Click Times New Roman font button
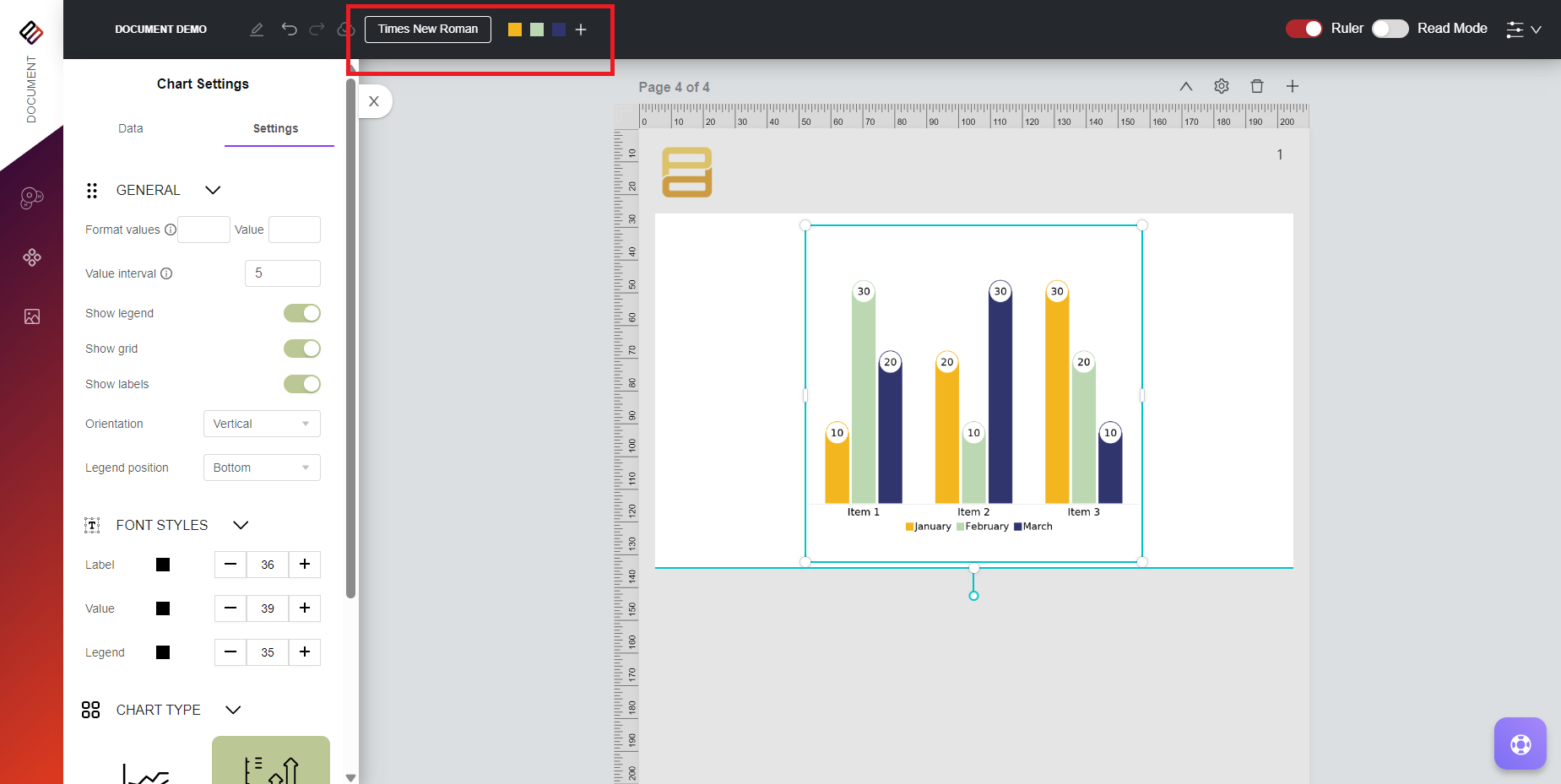The width and height of the screenshot is (1561, 784). (x=427, y=29)
